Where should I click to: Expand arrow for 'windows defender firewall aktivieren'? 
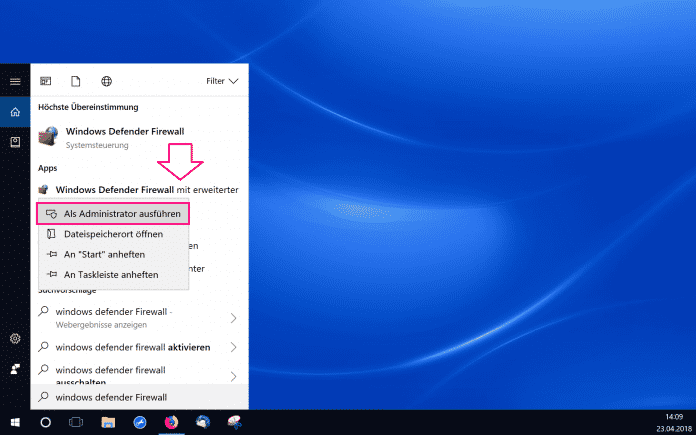coord(233,347)
